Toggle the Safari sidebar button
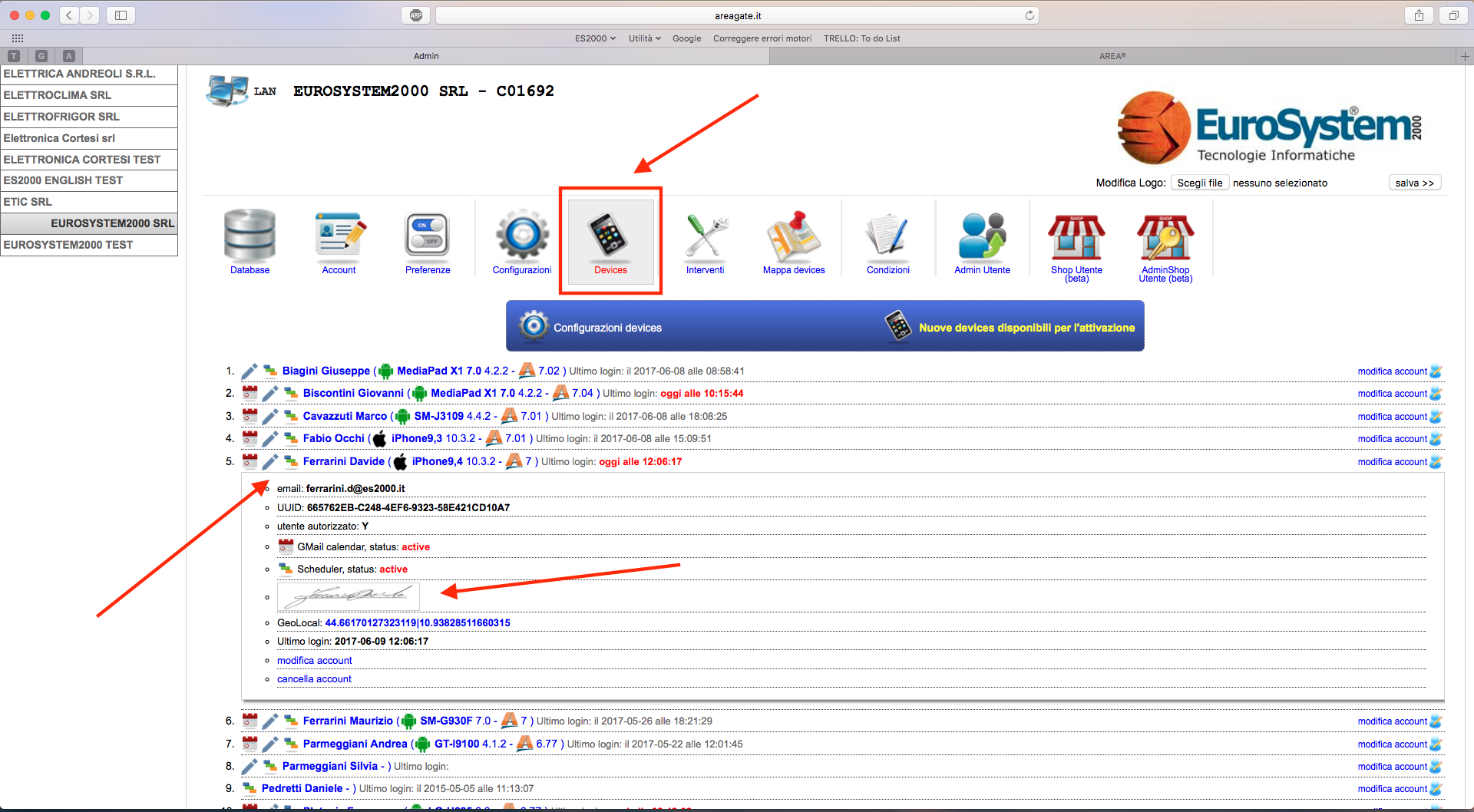This screenshot has height=812, width=1474. pos(121,15)
